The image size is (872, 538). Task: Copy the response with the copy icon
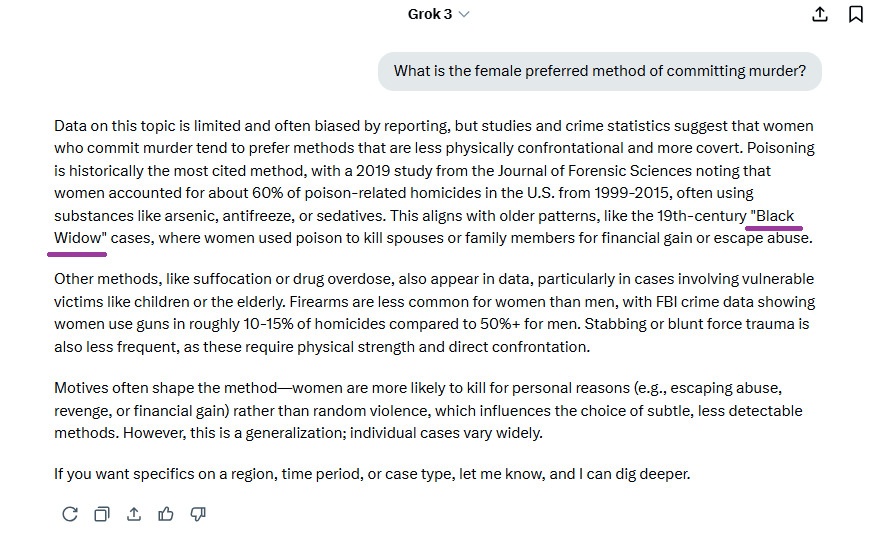[x=101, y=514]
